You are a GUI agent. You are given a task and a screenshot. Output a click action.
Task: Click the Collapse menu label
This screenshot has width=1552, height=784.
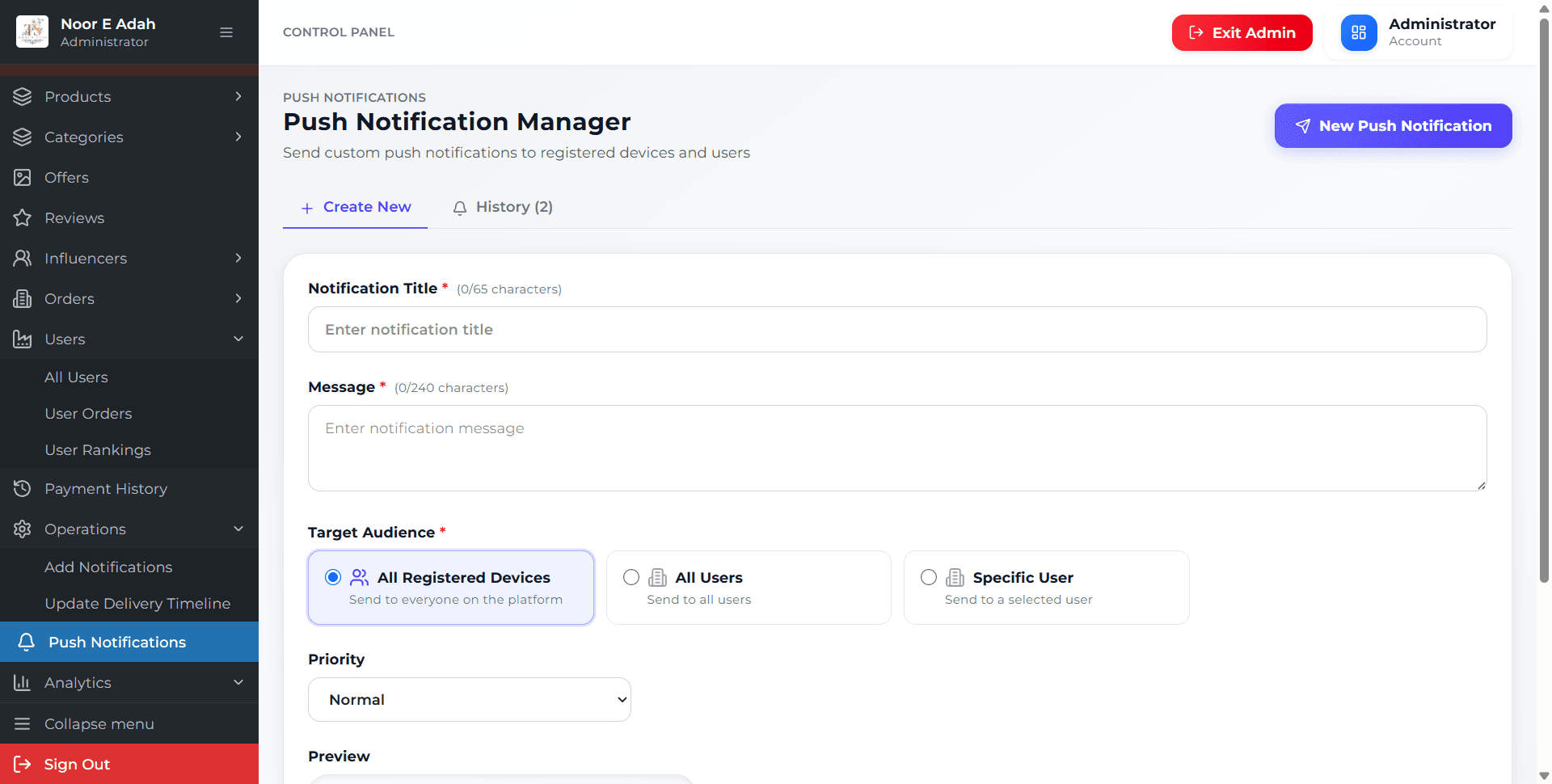click(x=99, y=723)
